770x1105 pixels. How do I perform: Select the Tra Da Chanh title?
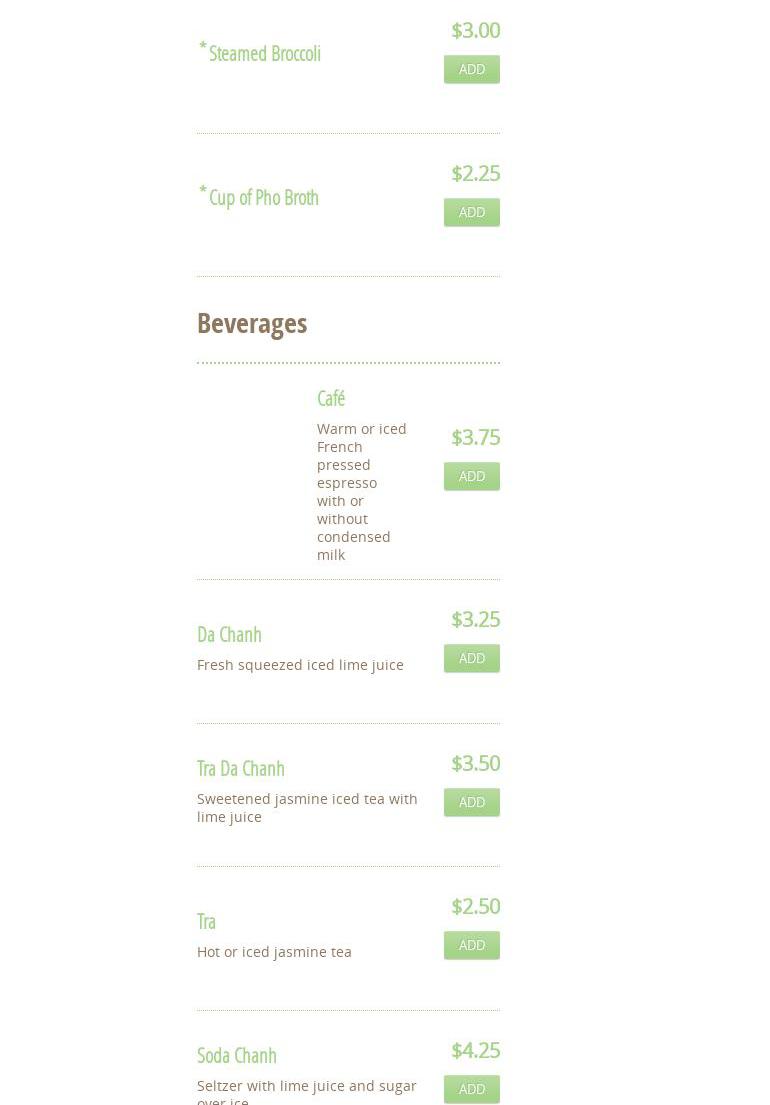coord(241,768)
